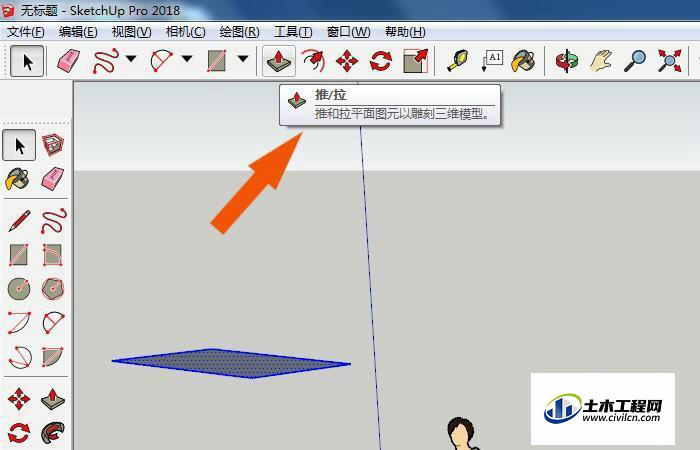Select the Pan hand tool
700x450 pixels.
tap(601, 61)
